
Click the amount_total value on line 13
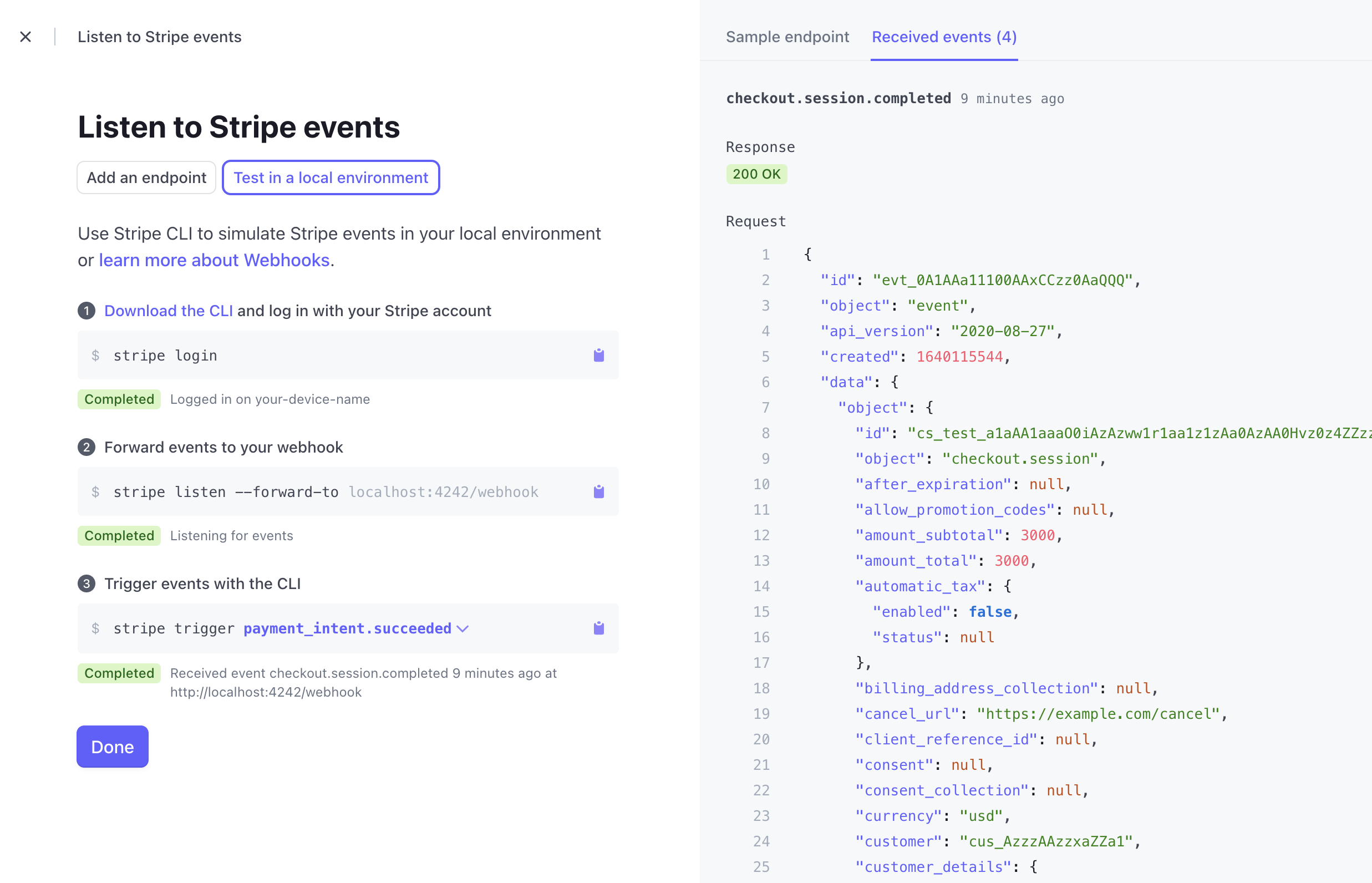click(1012, 560)
